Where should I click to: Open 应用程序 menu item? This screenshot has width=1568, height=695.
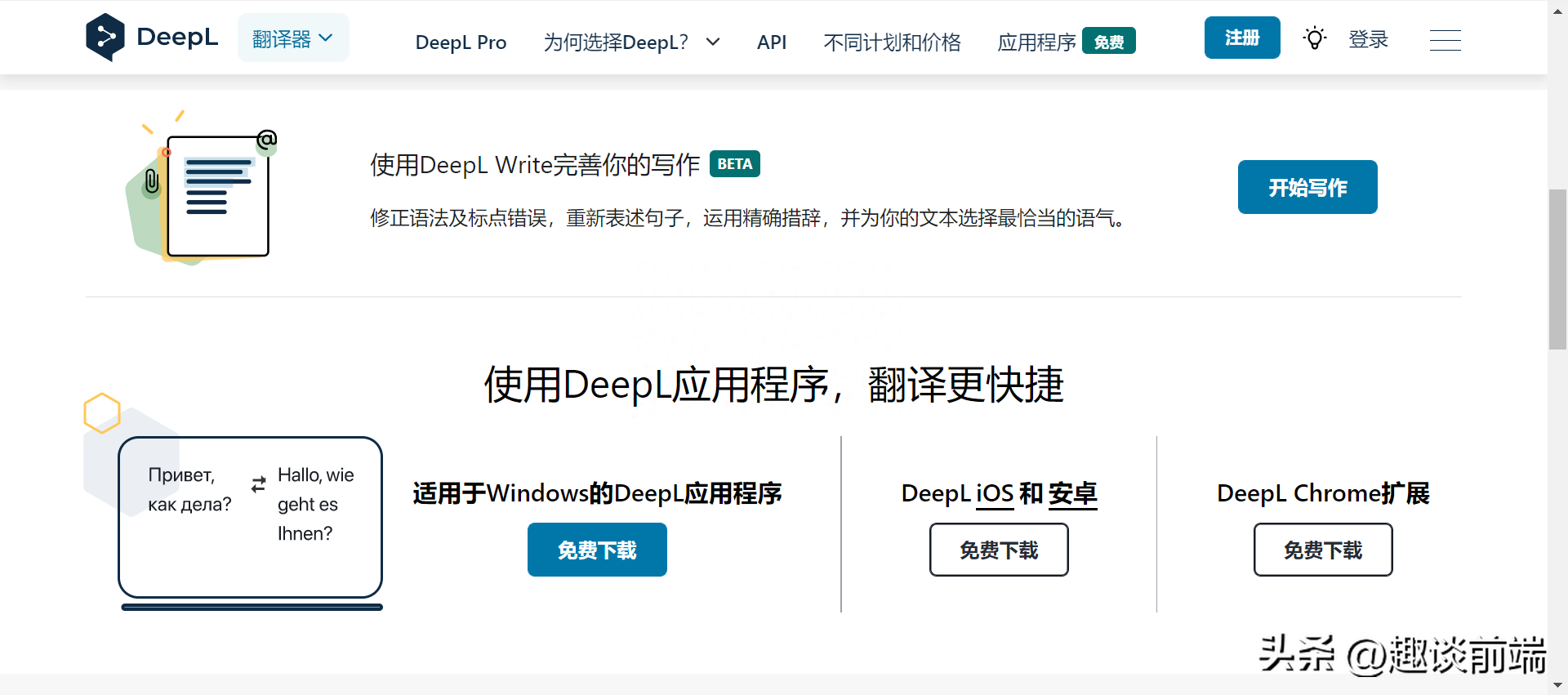1036,42
